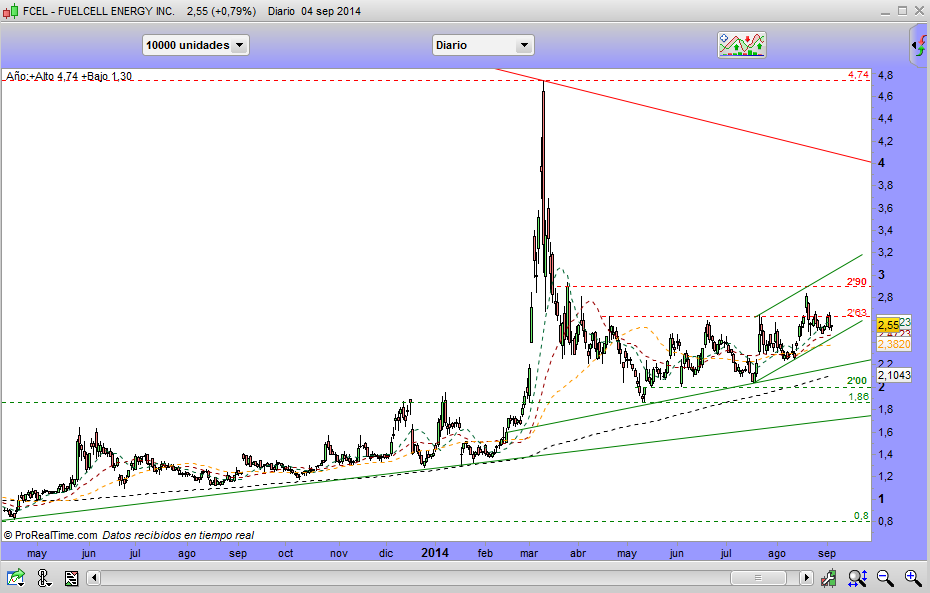Click the 2014 year label on time axis
930x593 pixels.
click(x=435, y=553)
